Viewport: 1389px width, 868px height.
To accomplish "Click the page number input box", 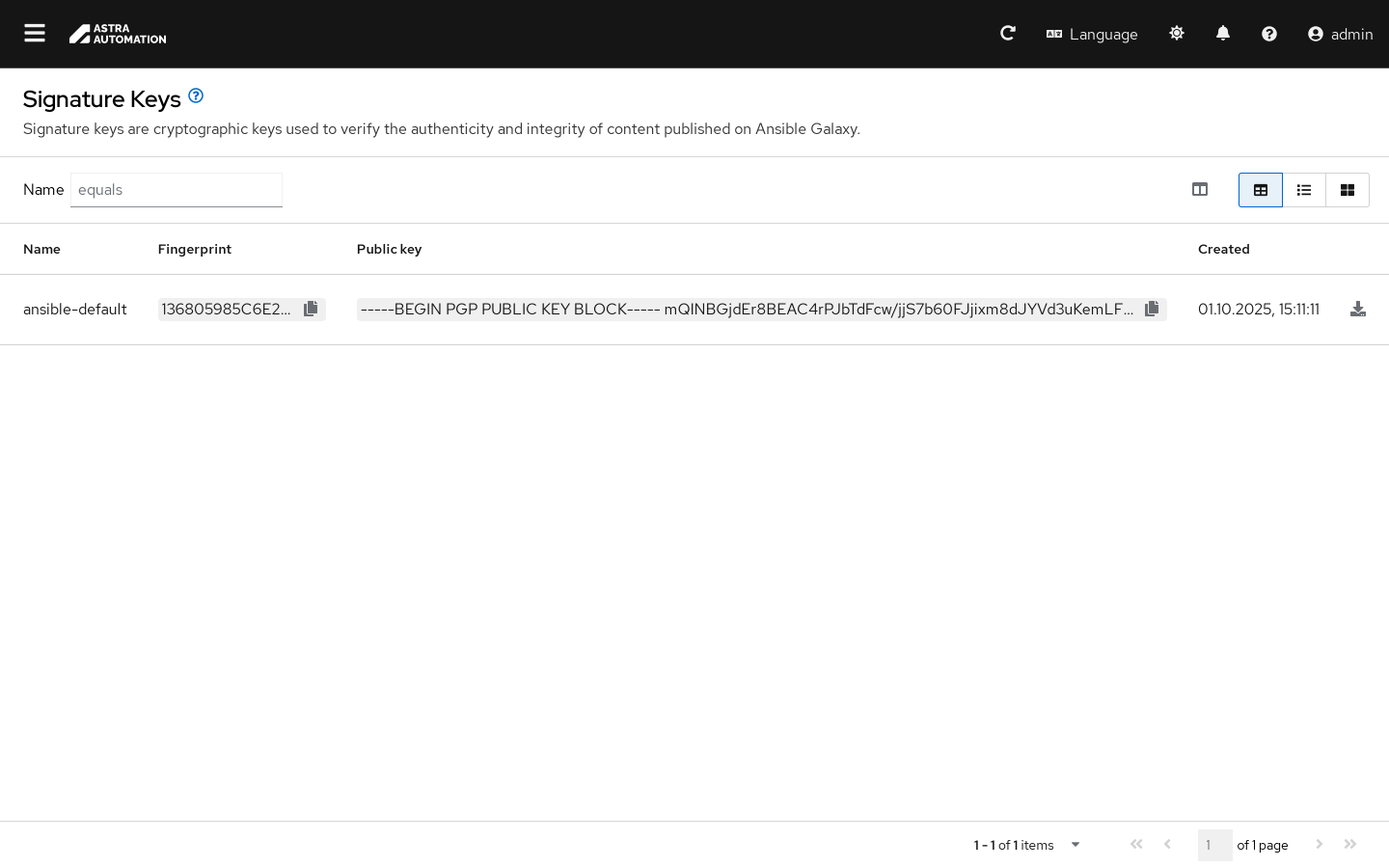I will [x=1214, y=845].
